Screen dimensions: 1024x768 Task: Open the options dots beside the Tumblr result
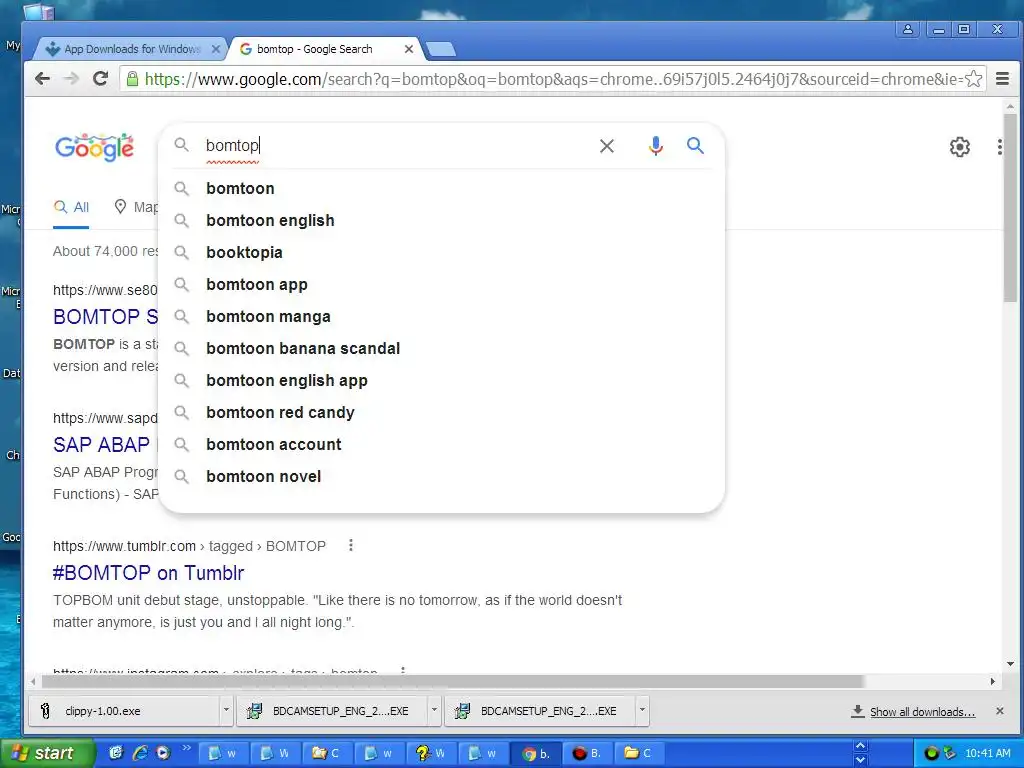tap(351, 545)
